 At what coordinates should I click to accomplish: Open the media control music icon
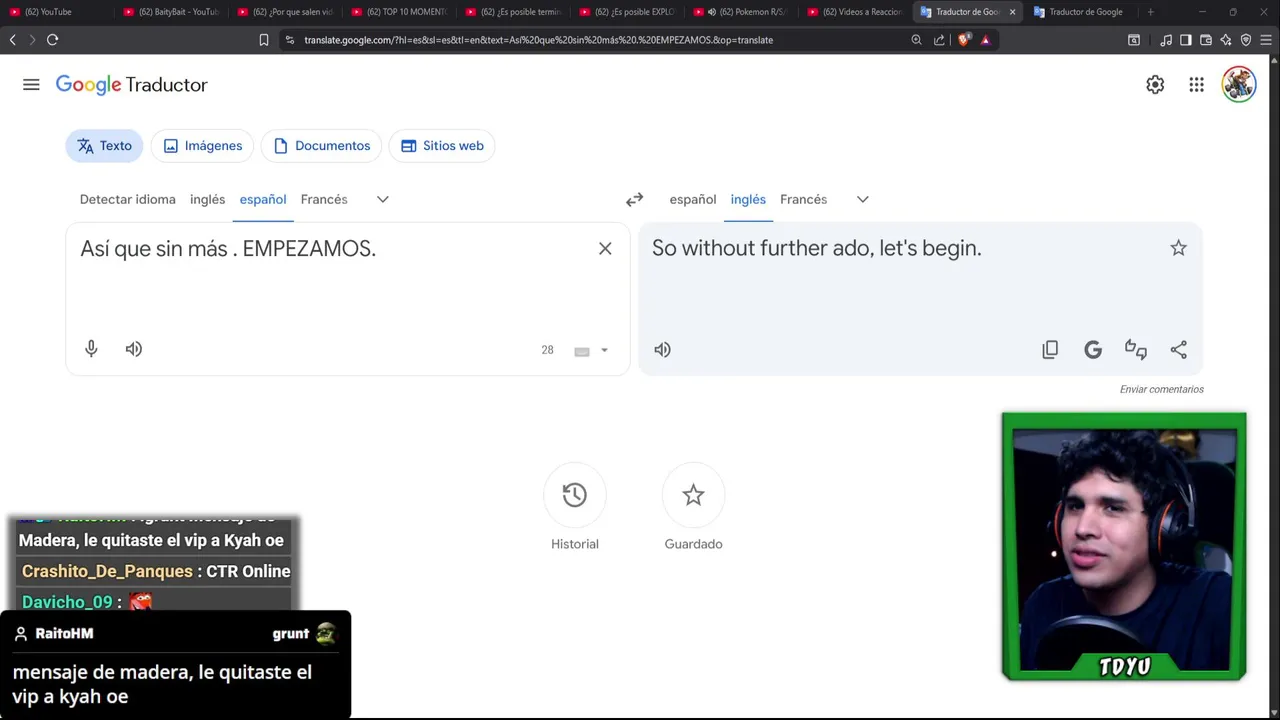coord(1166,40)
